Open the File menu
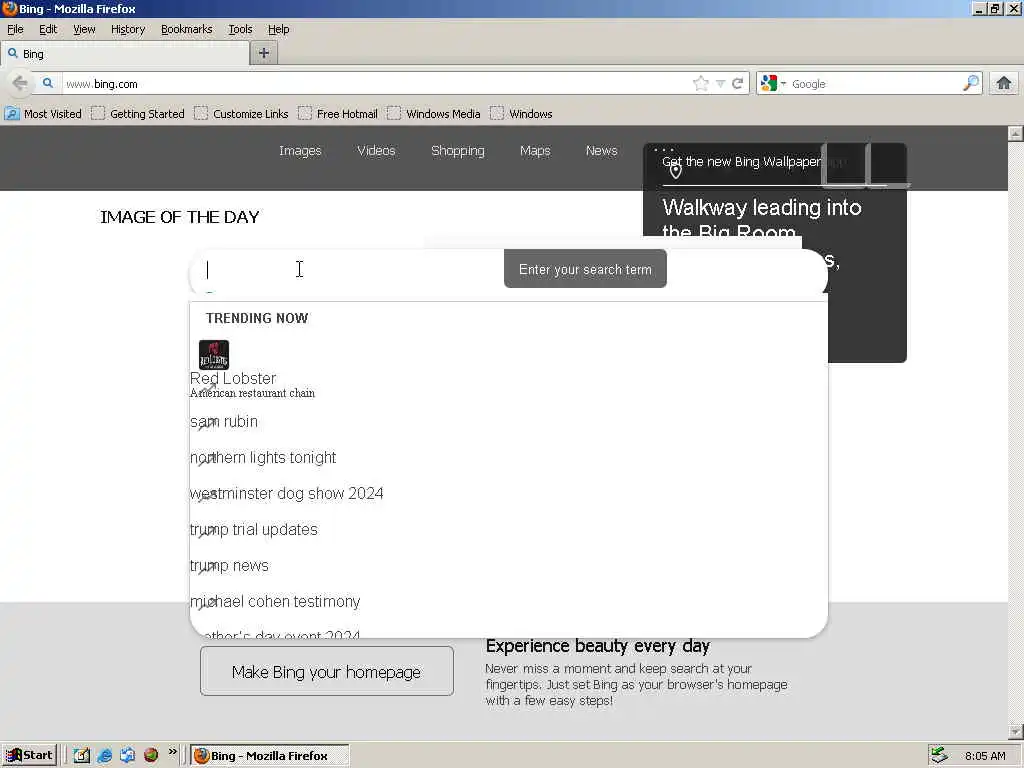1024x768 pixels. (x=15, y=29)
